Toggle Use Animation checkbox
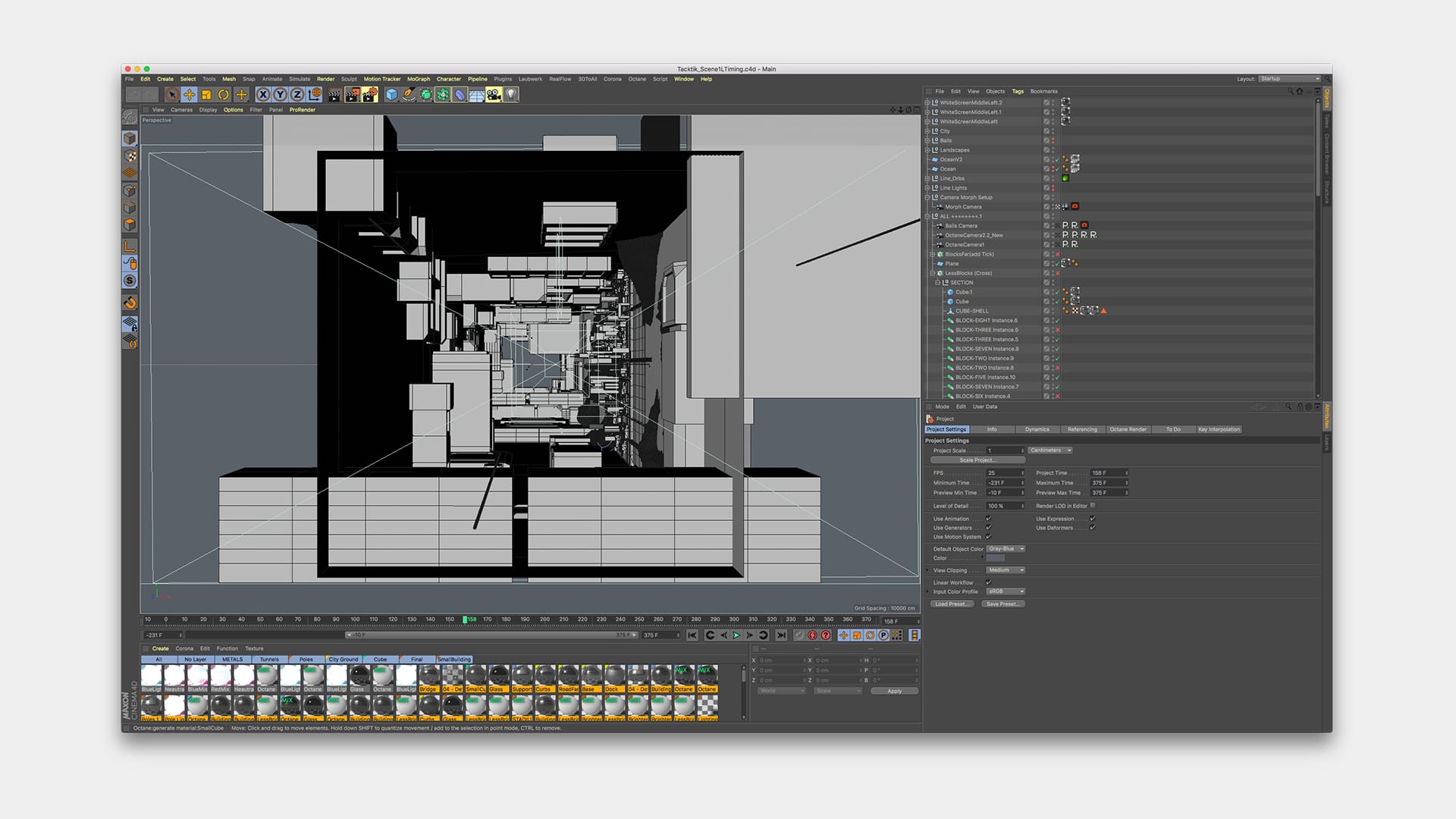Image resolution: width=1456 pixels, height=819 pixels. (988, 519)
